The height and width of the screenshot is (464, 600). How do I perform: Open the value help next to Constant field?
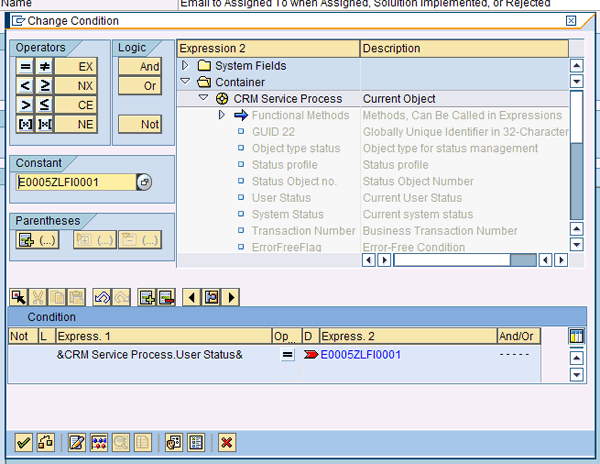pos(144,182)
